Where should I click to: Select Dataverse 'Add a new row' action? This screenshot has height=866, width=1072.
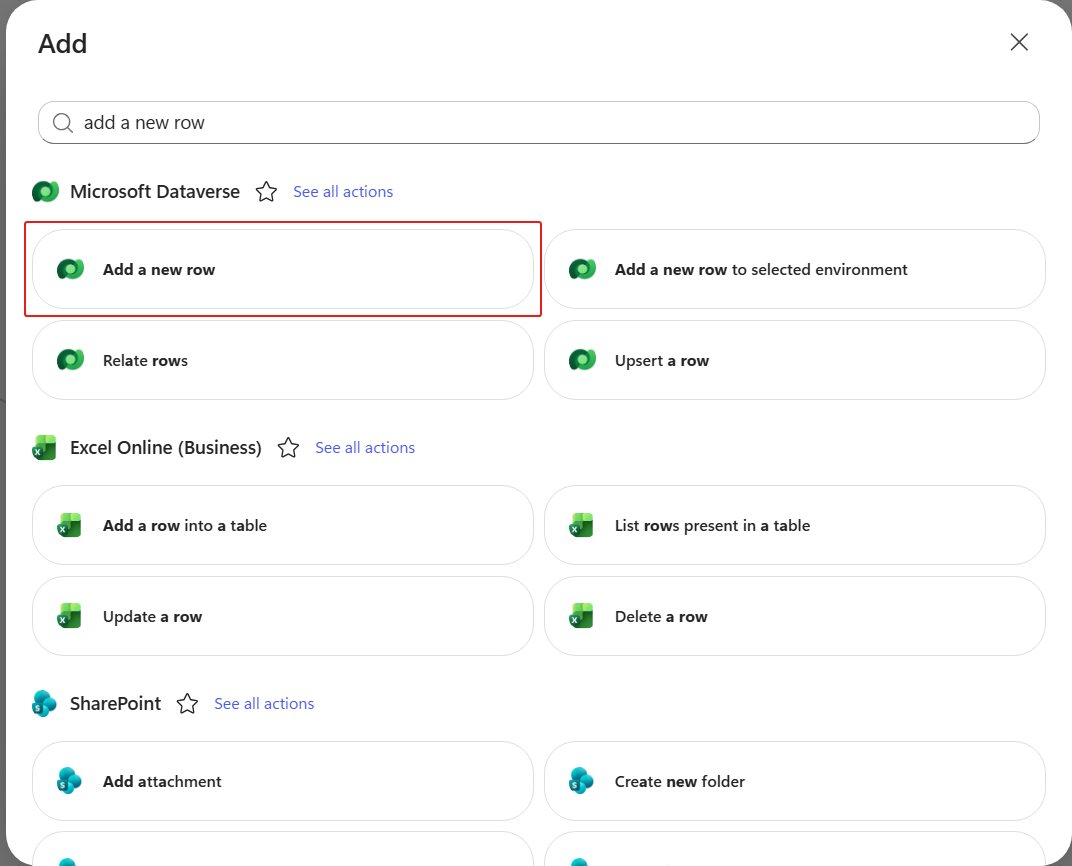pyautogui.click(x=282, y=269)
